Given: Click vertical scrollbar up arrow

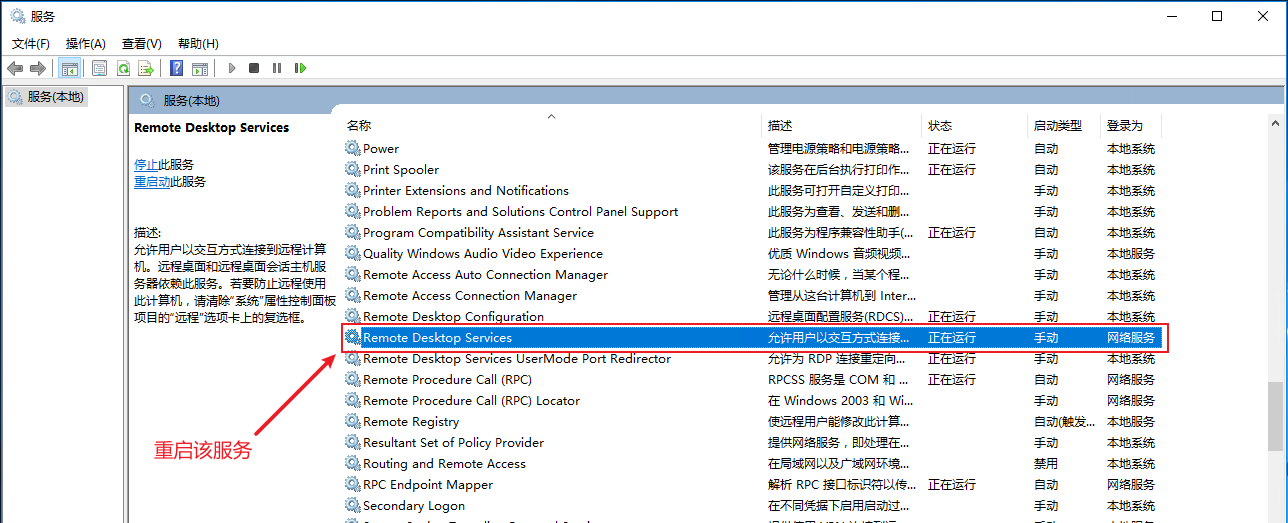Looking at the screenshot, I should [x=1275, y=124].
